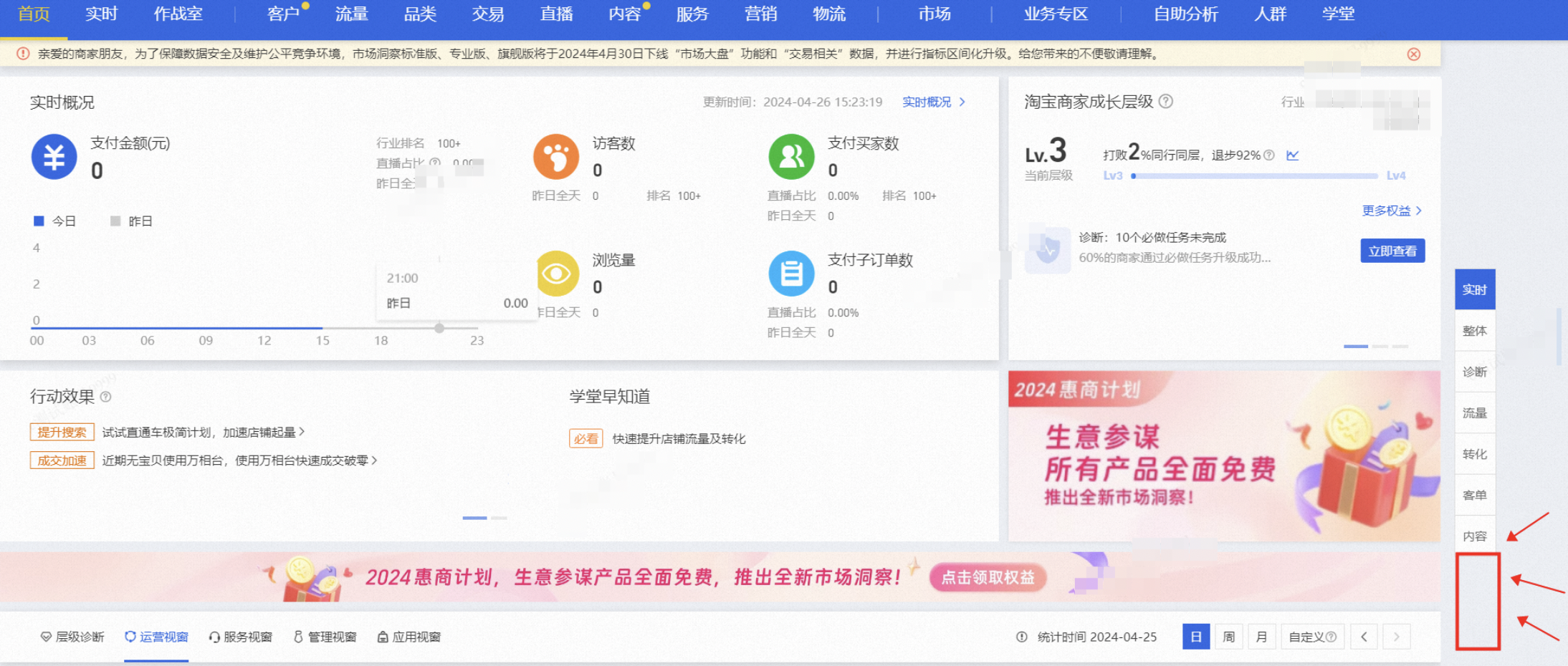Open 作战室 in top navigation

point(178,14)
